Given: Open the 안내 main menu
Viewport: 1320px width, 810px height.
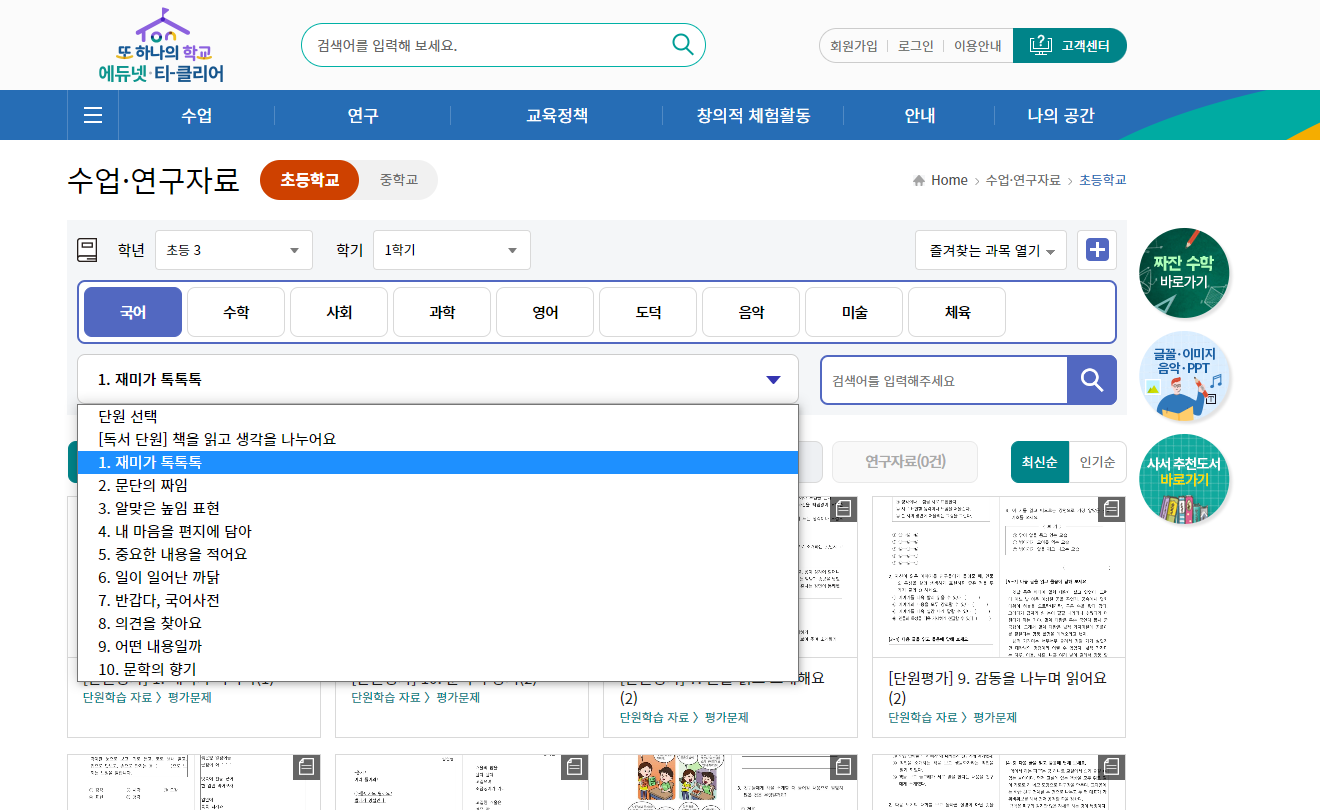Looking at the screenshot, I should tap(920, 115).
